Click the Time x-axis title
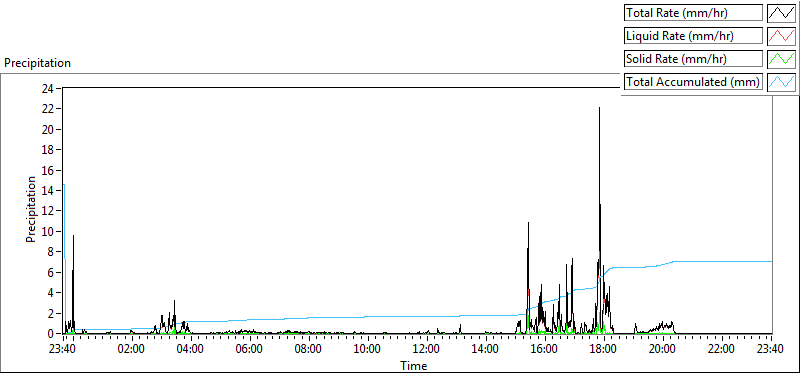Screen dimensions: 800x373 pyautogui.click(x=414, y=365)
